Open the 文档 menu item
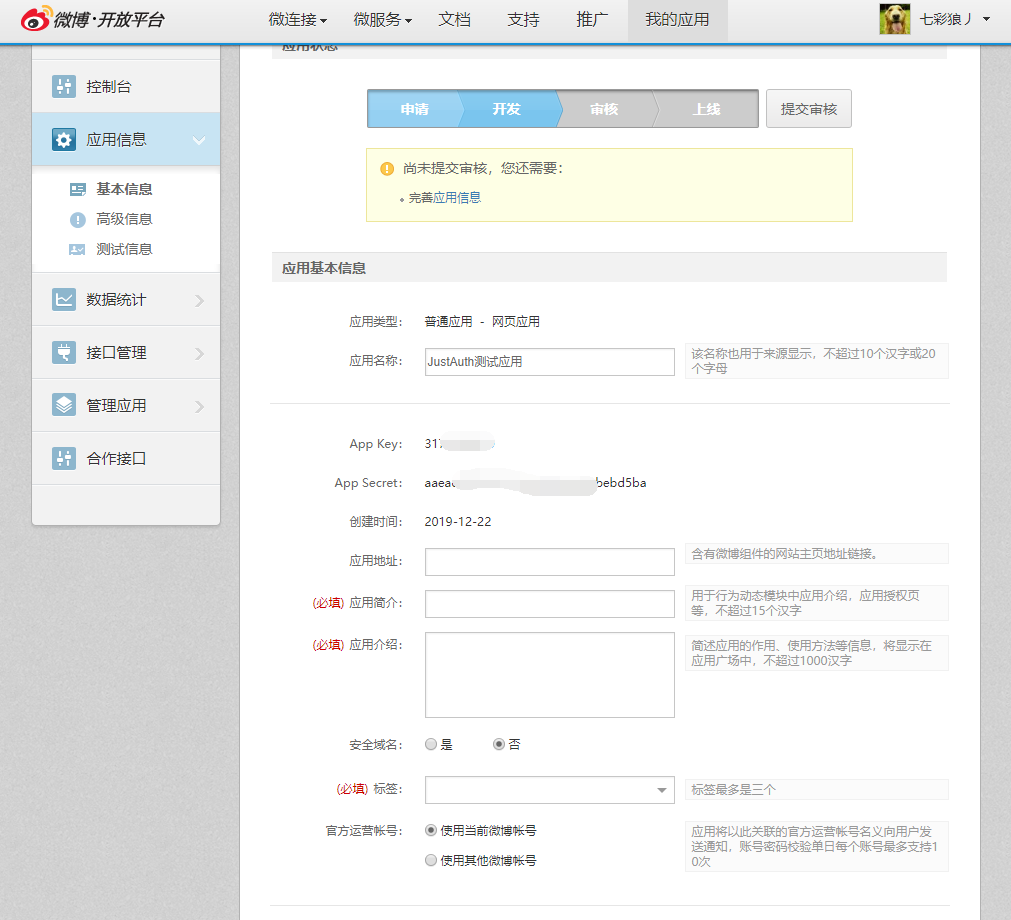 (455, 20)
